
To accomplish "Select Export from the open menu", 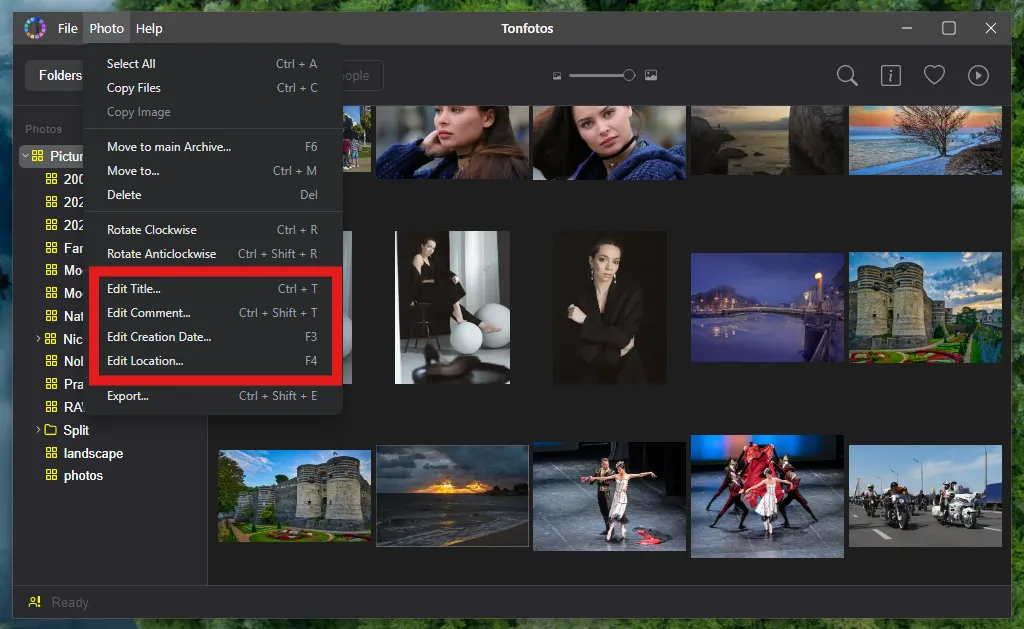I will point(128,396).
